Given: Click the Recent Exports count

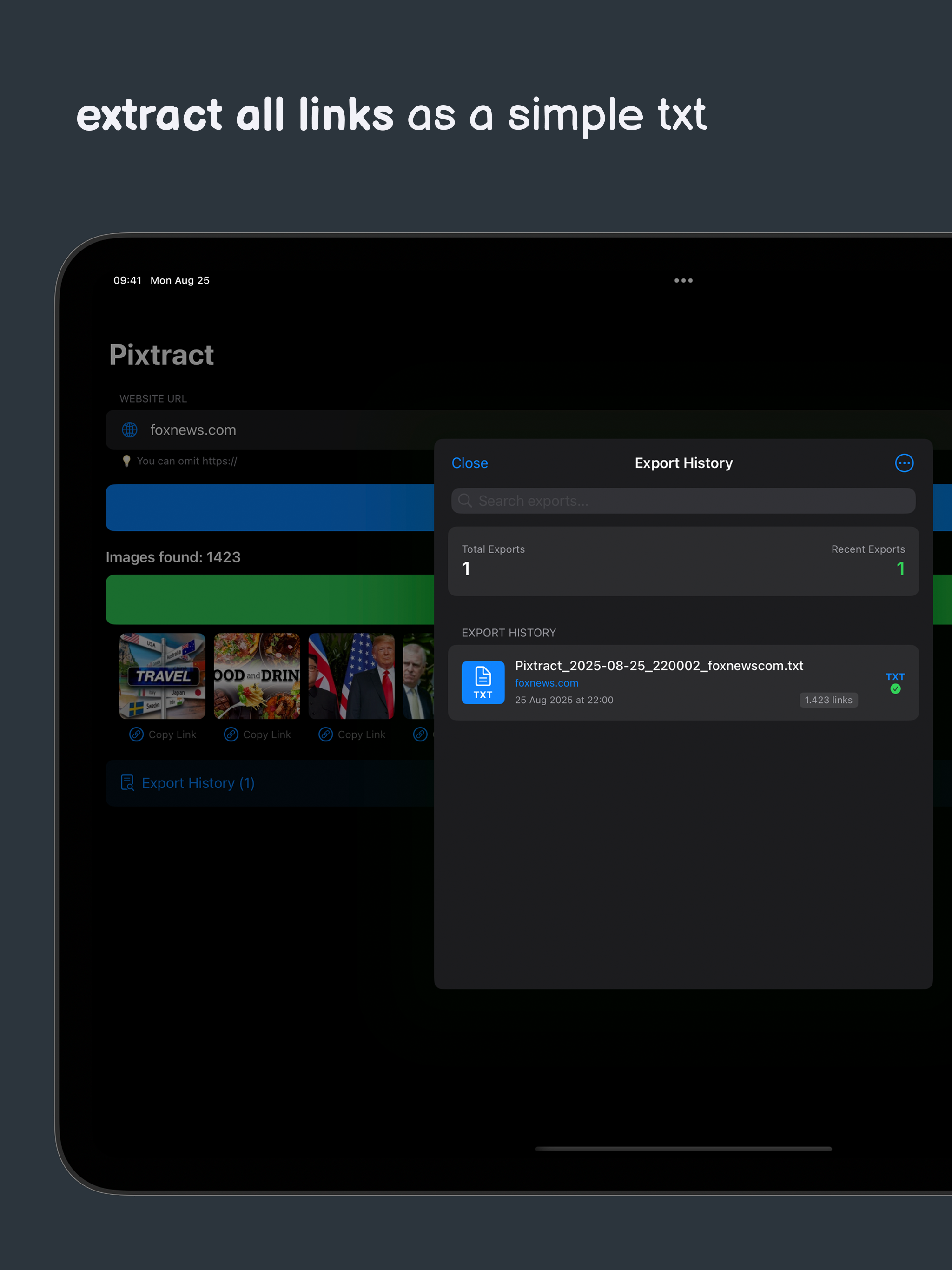Looking at the screenshot, I should pyautogui.click(x=900, y=569).
